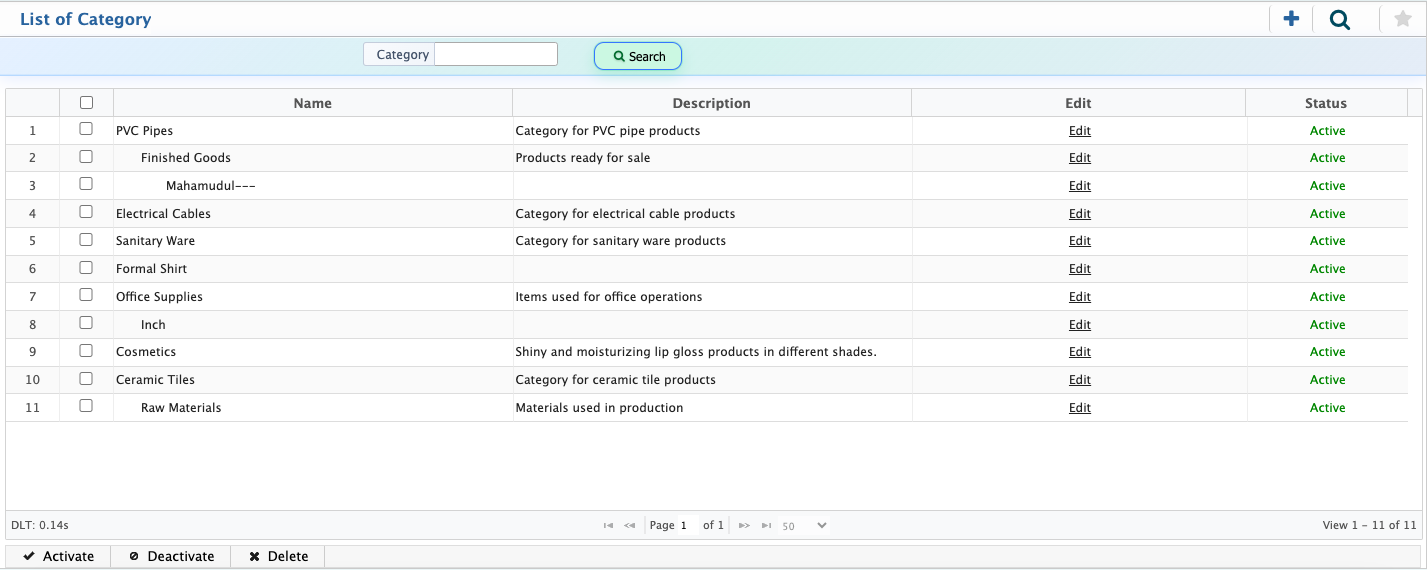Viewport: 1427px width, 570px height.
Task: Sort by the Name column header
Action: (313, 103)
